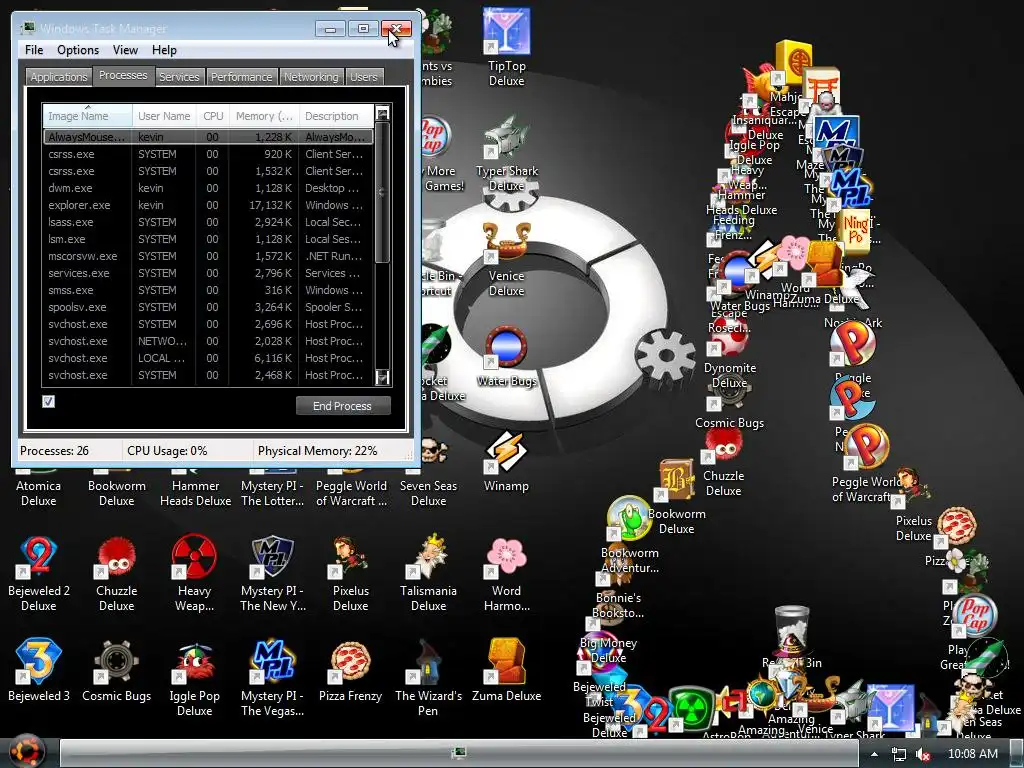The image size is (1024, 768).
Task: Select the AlwaysMouse... process row
Action: 208,137
